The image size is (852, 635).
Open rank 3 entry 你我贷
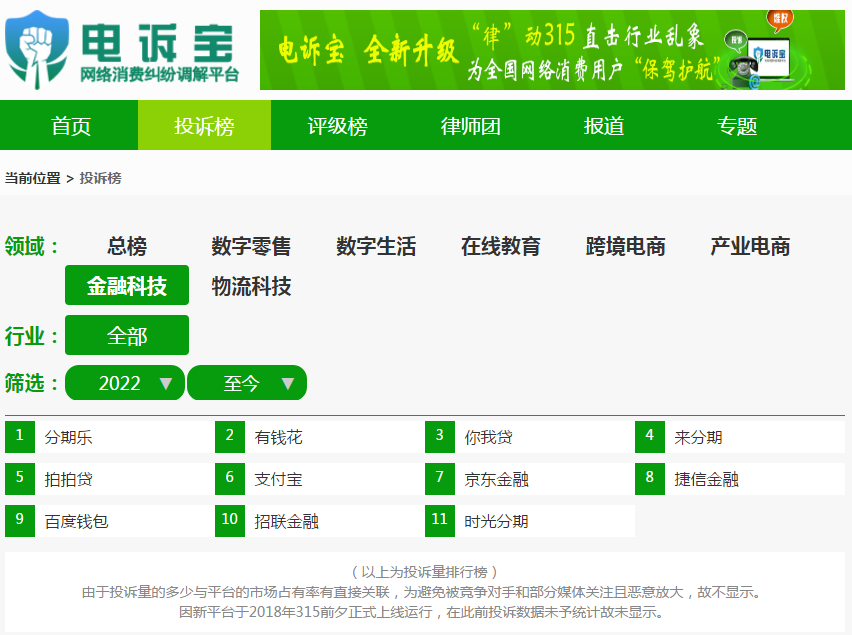tap(530, 437)
